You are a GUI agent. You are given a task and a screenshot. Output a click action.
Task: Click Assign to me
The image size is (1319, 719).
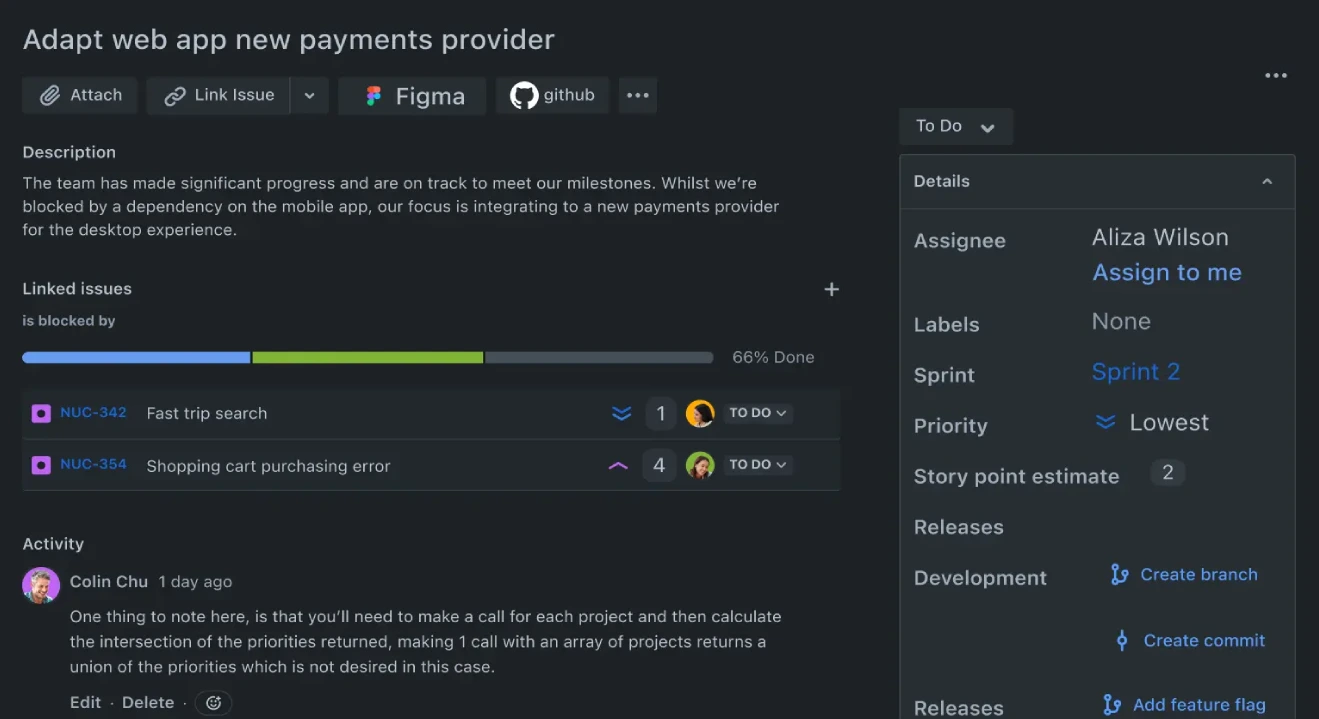click(x=1166, y=272)
